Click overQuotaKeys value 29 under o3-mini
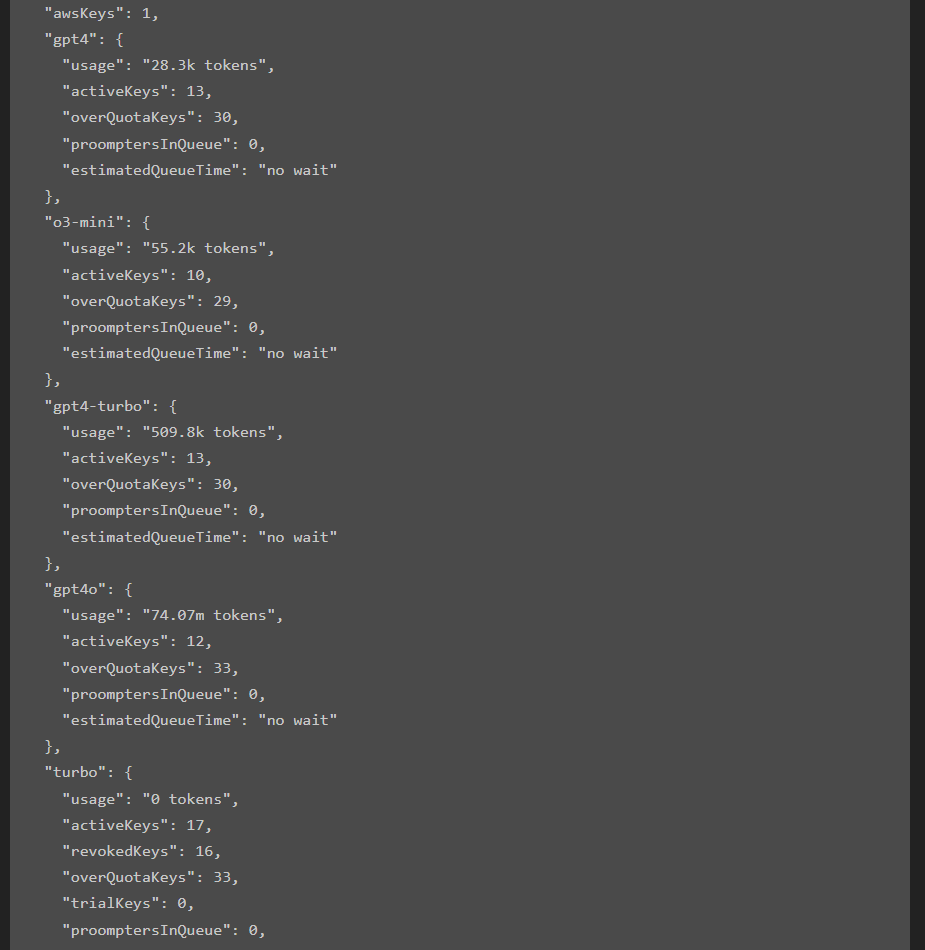This screenshot has height=950, width=925. [222, 301]
